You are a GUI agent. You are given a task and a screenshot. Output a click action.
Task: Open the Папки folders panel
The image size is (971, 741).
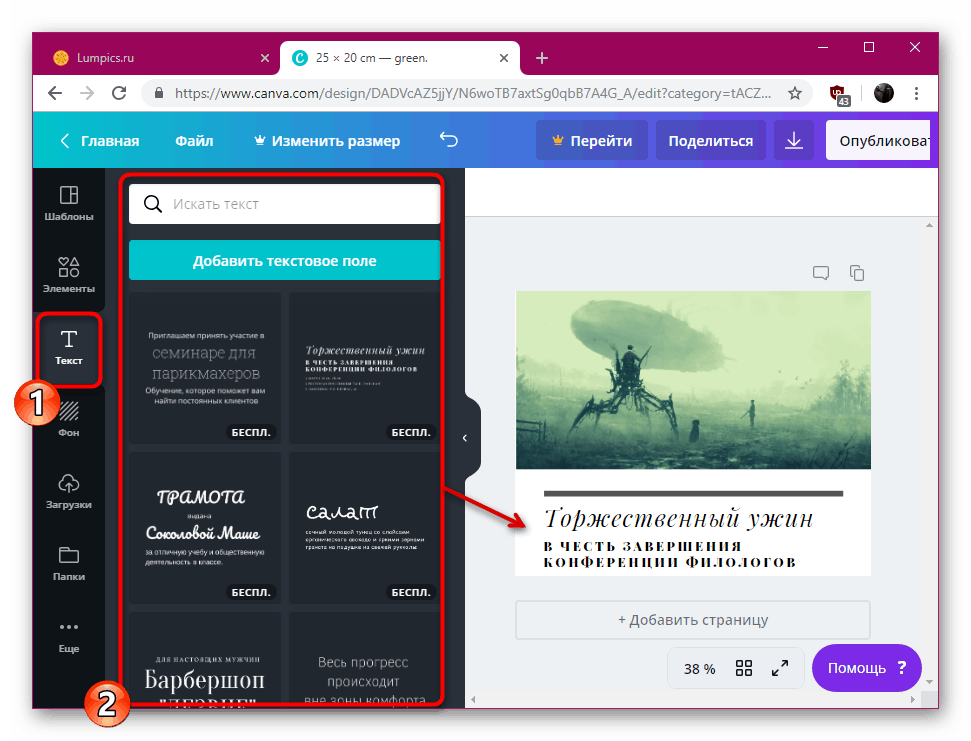click(x=69, y=563)
